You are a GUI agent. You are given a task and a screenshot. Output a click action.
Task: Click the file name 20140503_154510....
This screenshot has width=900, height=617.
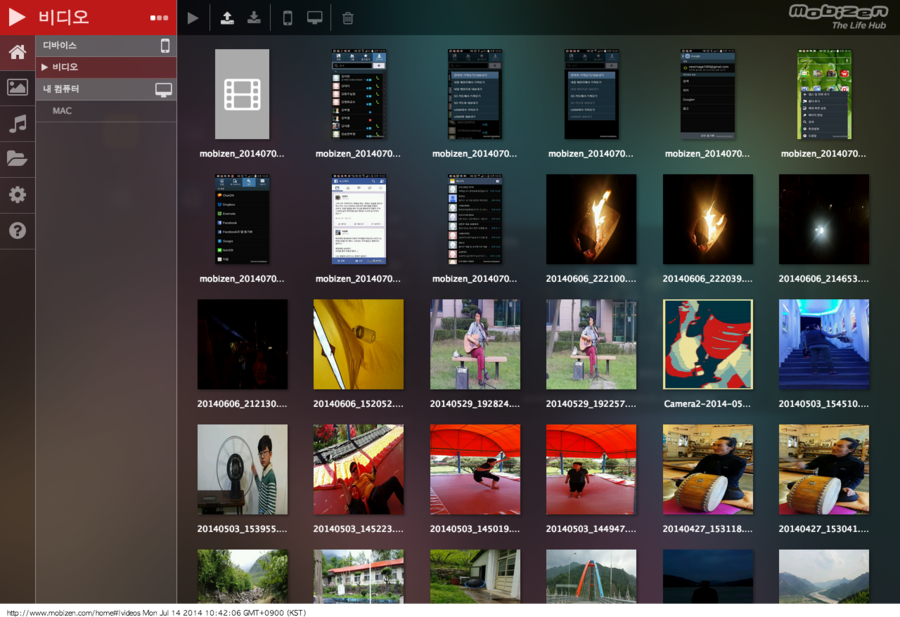pos(824,403)
